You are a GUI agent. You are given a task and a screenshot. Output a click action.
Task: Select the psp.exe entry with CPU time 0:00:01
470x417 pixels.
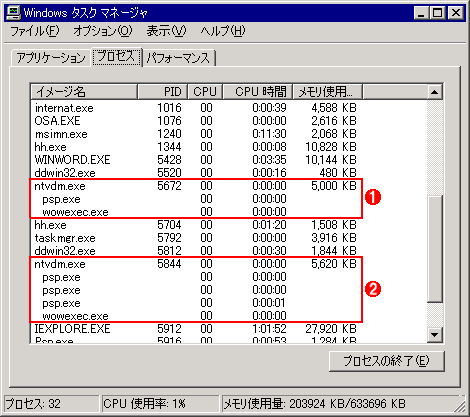pyautogui.click(x=196, y=303)
